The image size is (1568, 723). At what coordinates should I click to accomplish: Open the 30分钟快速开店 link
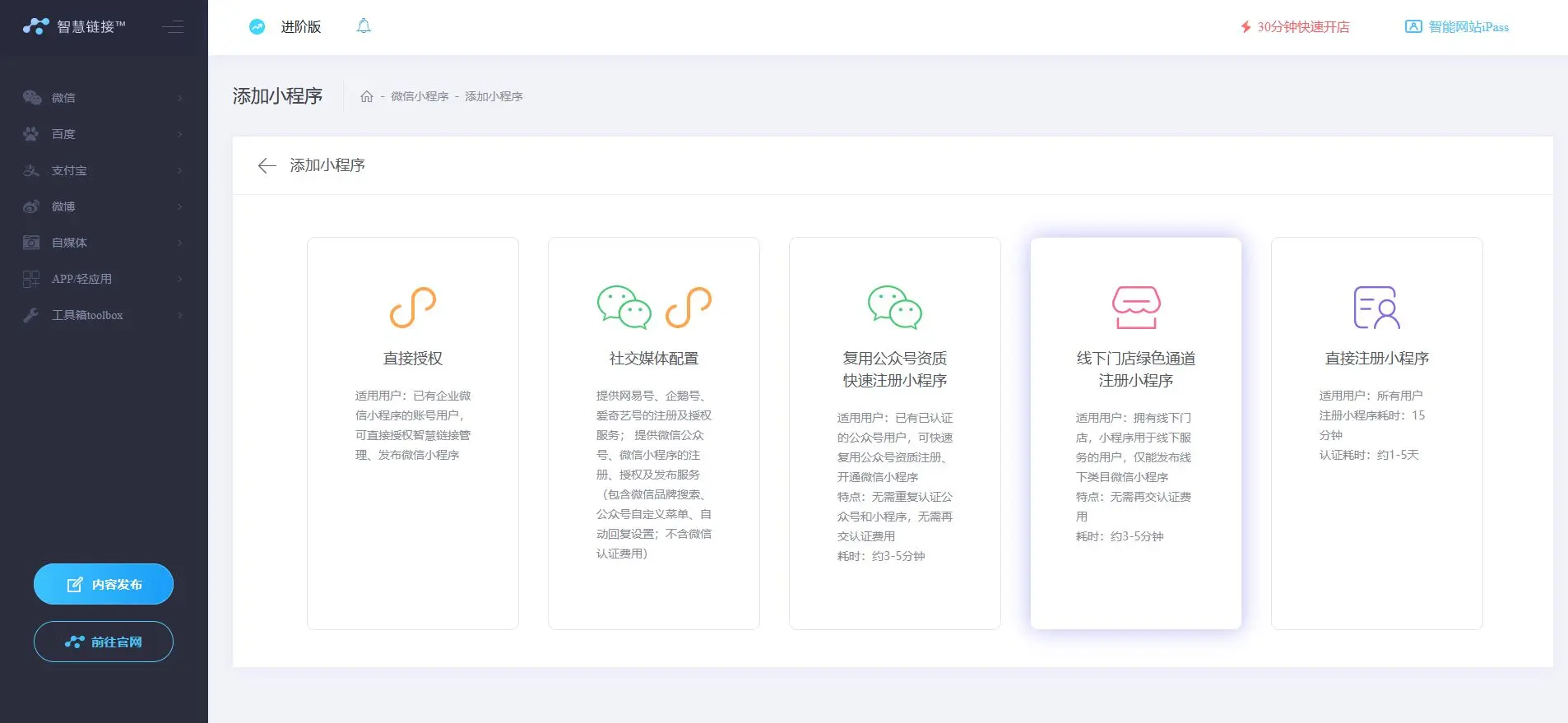point(1295,27)
